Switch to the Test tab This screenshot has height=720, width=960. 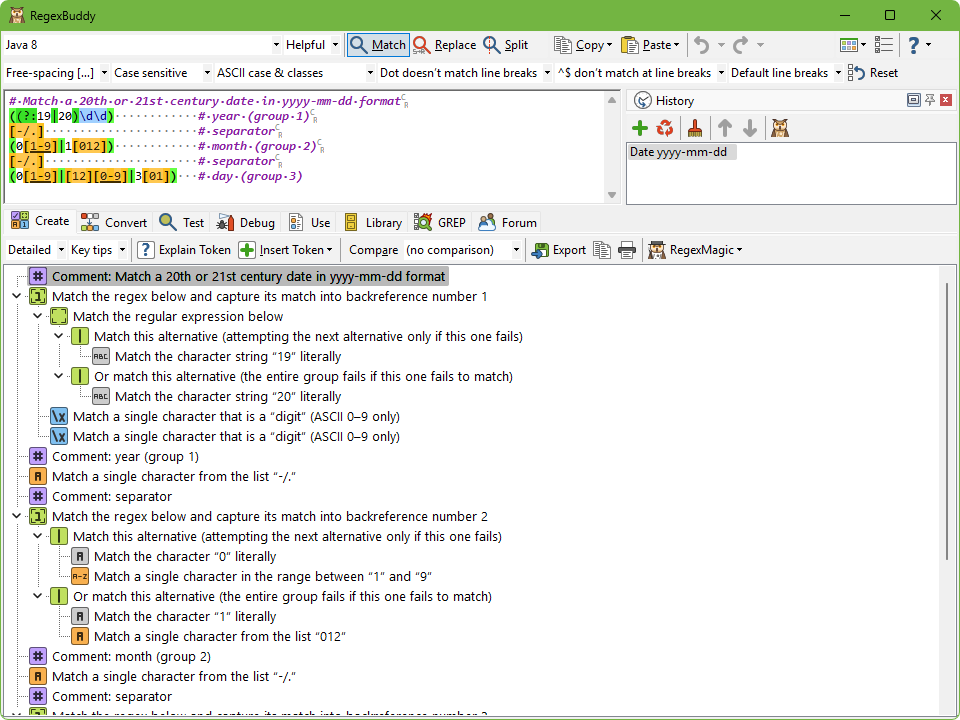tap(181, 223)
